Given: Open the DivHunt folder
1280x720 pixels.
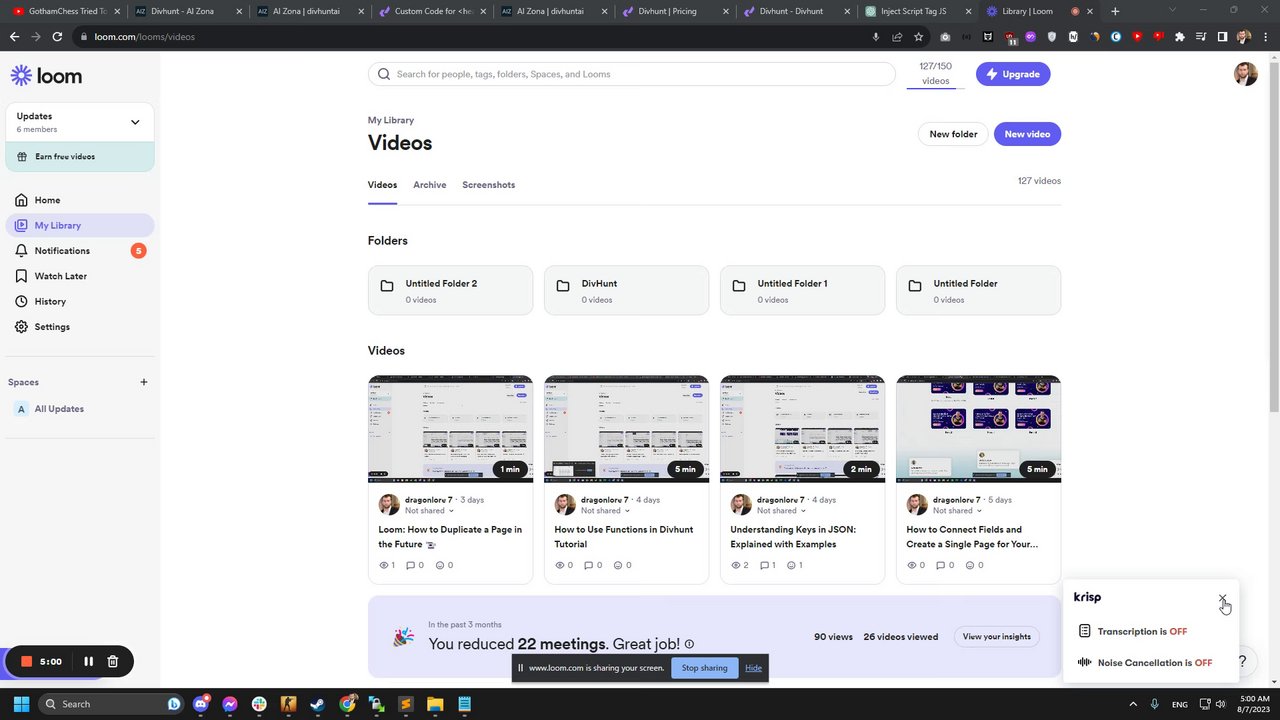Looking at the screenshot, I should (x=626, y=290).
